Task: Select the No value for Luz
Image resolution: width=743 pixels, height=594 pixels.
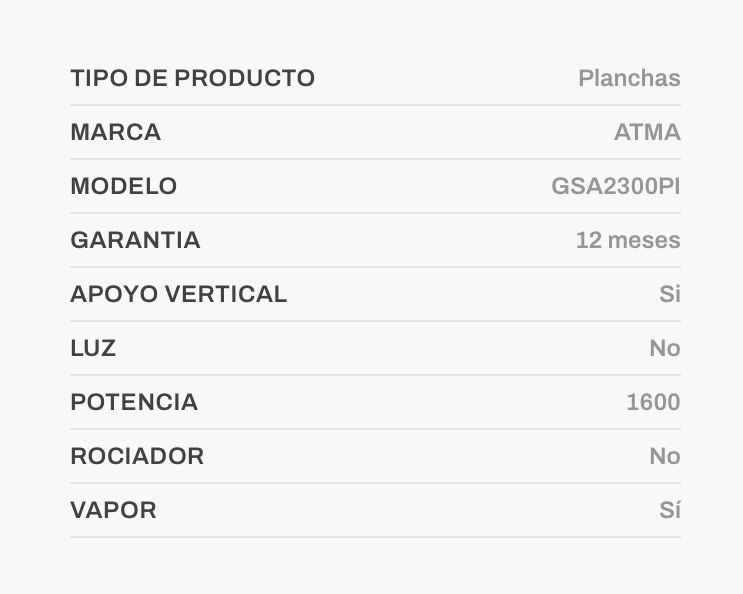Action: (665, 348)
